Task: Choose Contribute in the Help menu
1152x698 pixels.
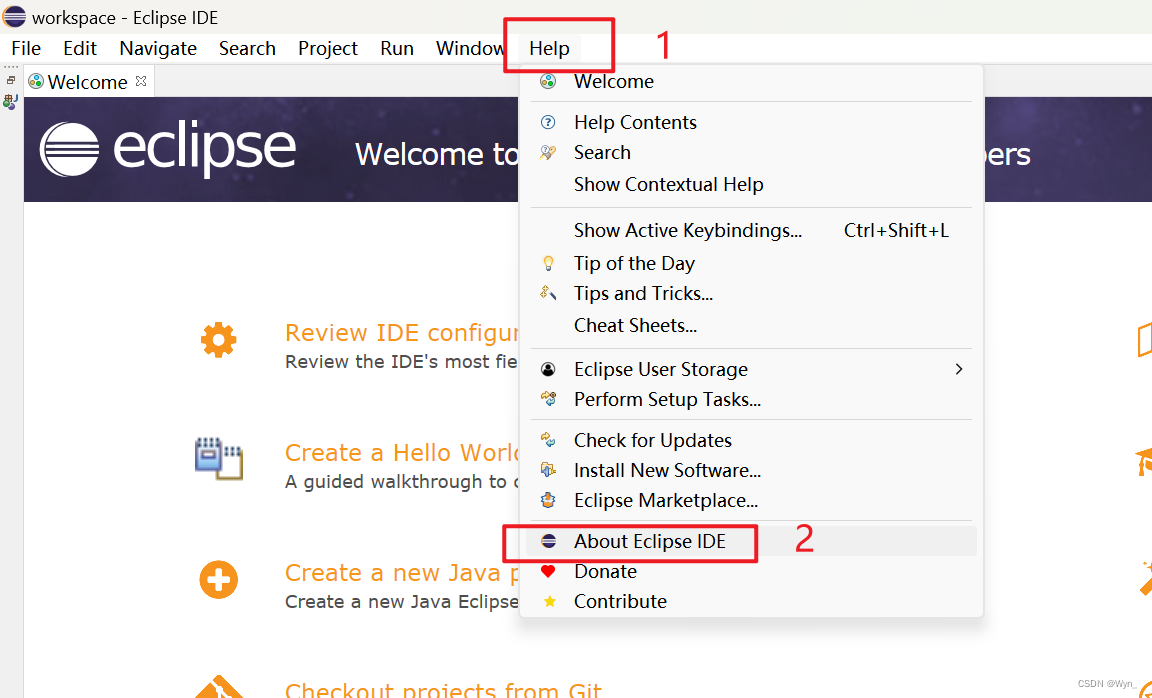Action: click(751, 601)
